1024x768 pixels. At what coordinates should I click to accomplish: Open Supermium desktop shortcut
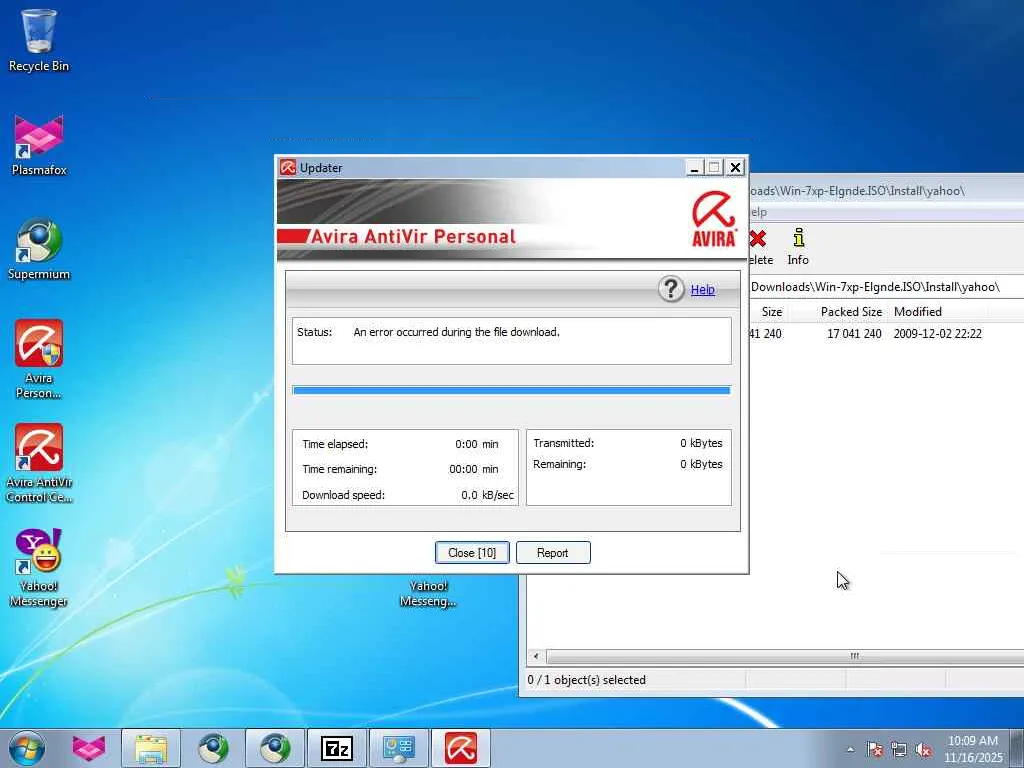(39, 249)
